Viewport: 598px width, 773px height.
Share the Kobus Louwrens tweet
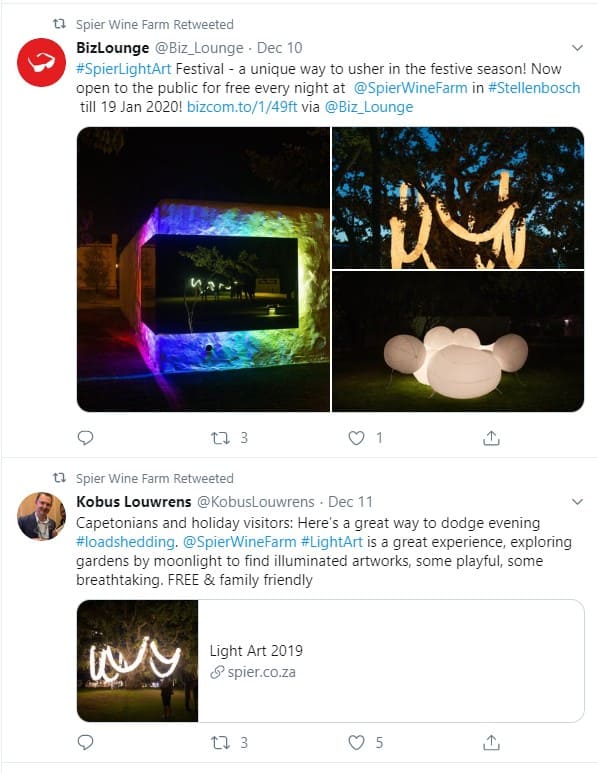tap(491, 742)
